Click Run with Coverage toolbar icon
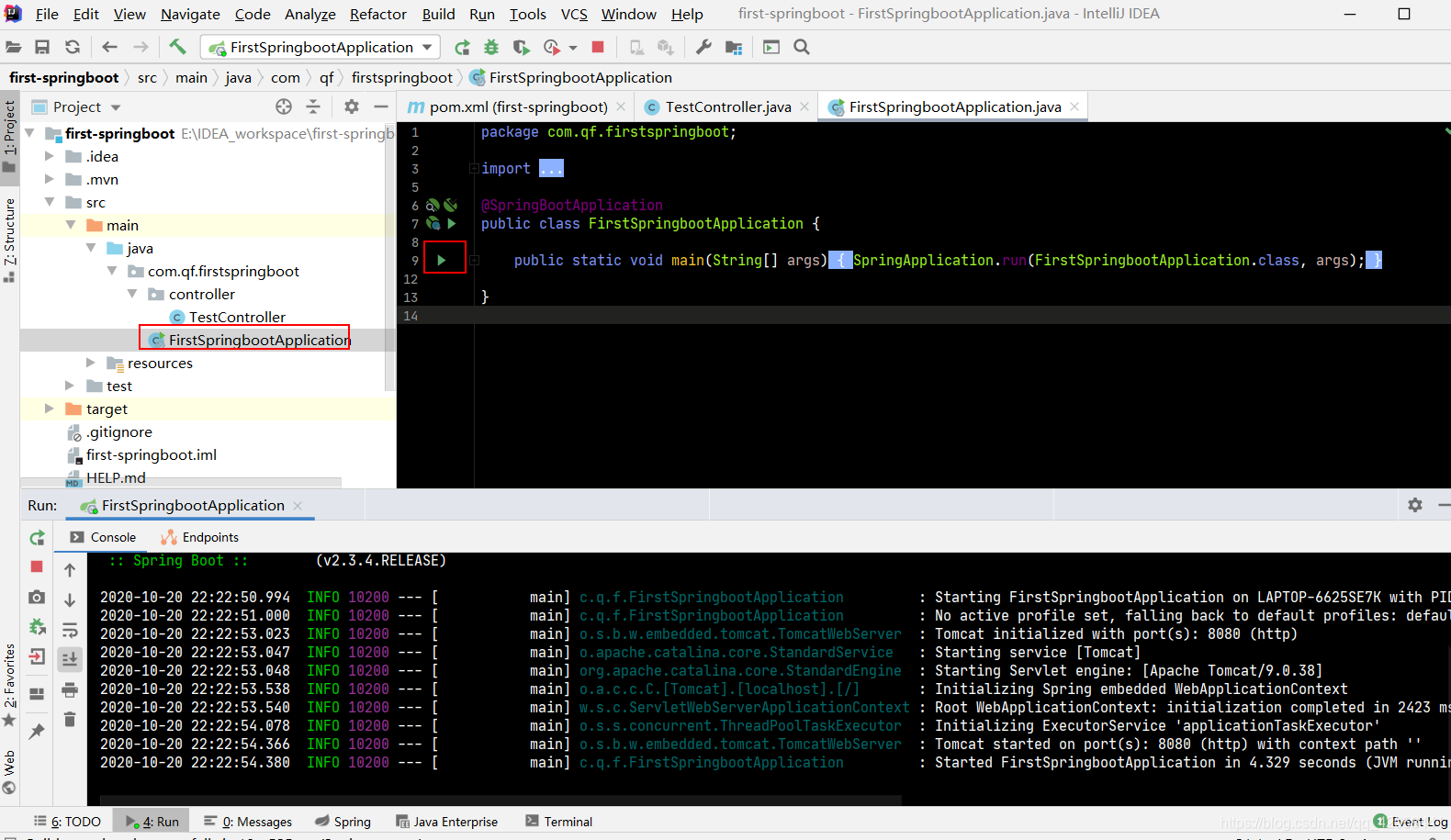This screenshot has width=1451, height=840. [x=522, y=47]
